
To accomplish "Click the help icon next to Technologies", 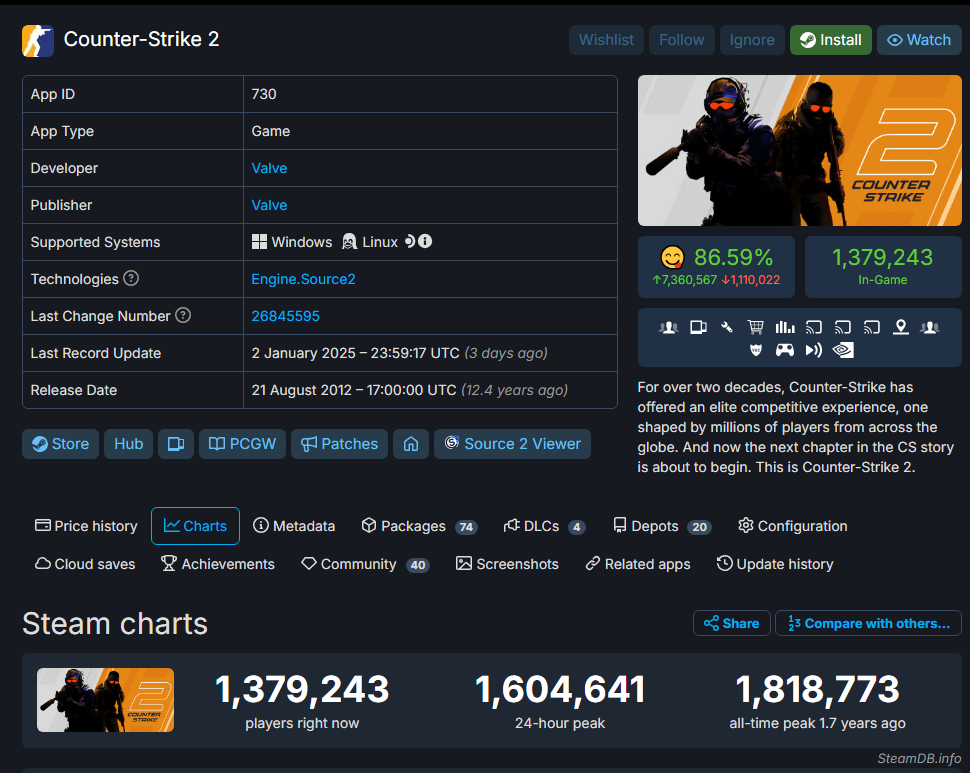I will pos(131,278).
